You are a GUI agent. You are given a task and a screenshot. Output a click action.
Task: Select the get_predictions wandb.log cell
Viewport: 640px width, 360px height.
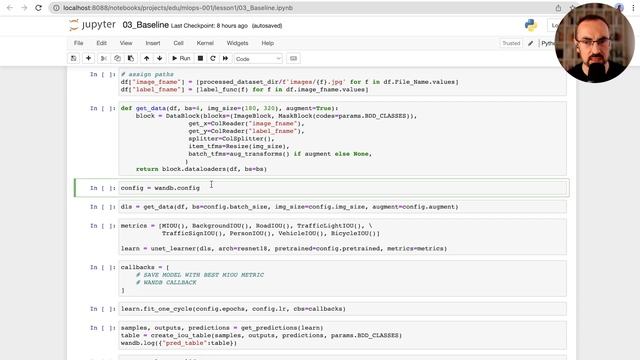pyautogui.click(x=342, y=336)
